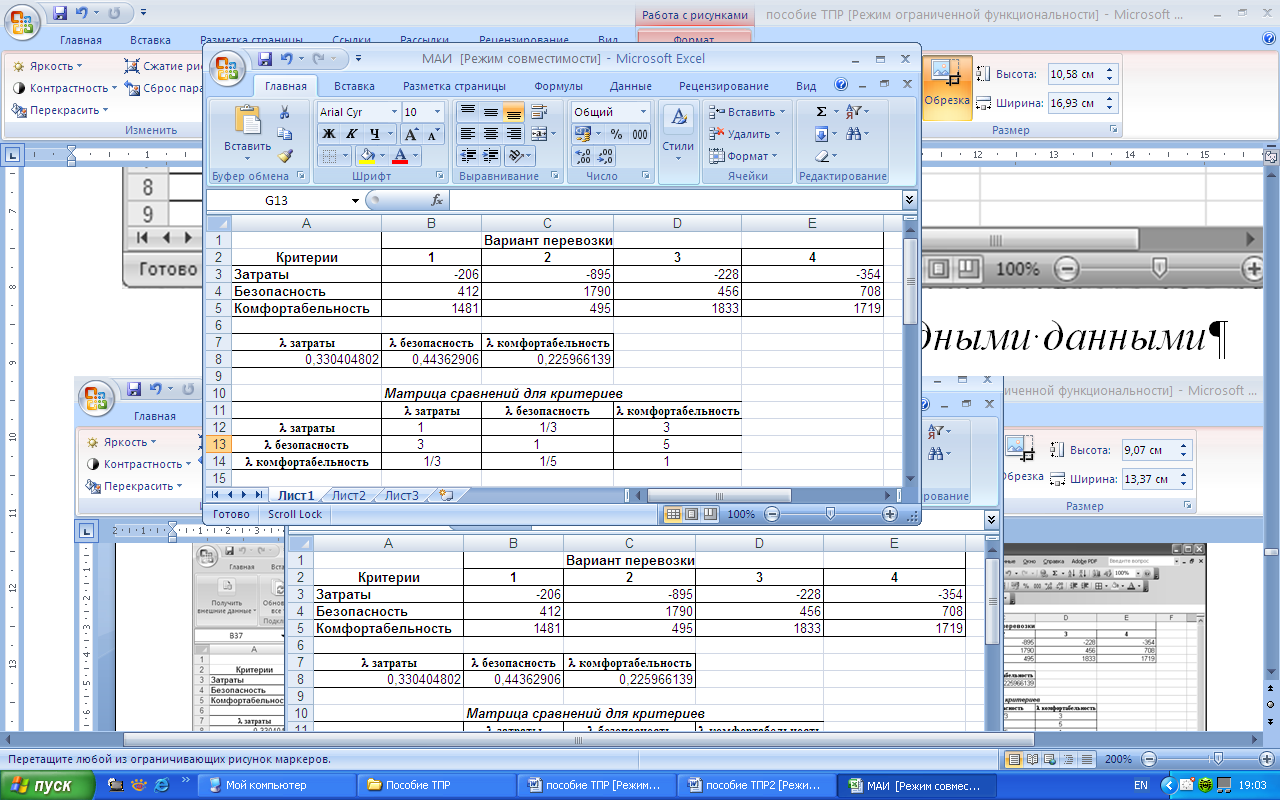Toggle Italic К formatting in Excel

(x=352, y=134)
